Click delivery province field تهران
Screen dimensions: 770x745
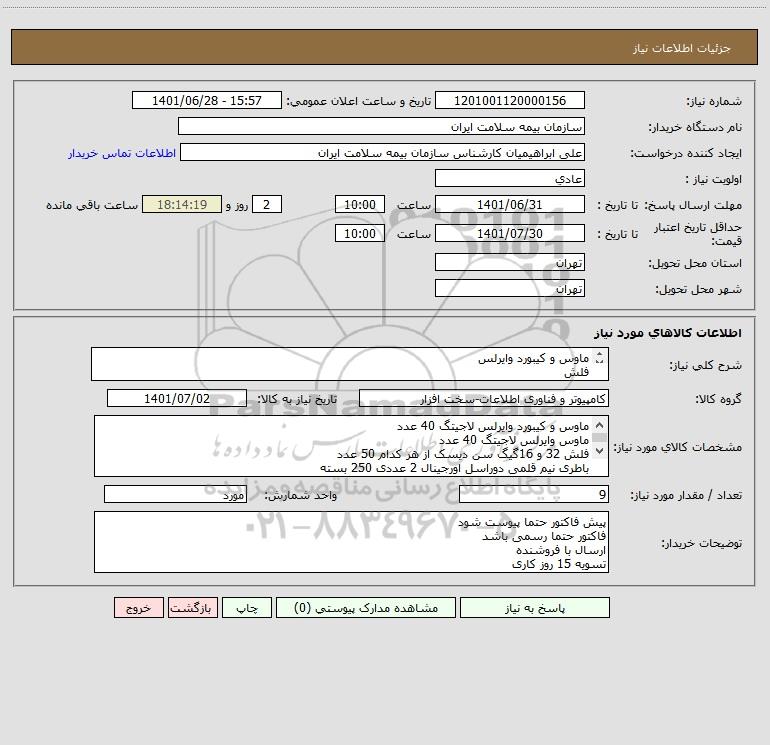pos(510,262)
